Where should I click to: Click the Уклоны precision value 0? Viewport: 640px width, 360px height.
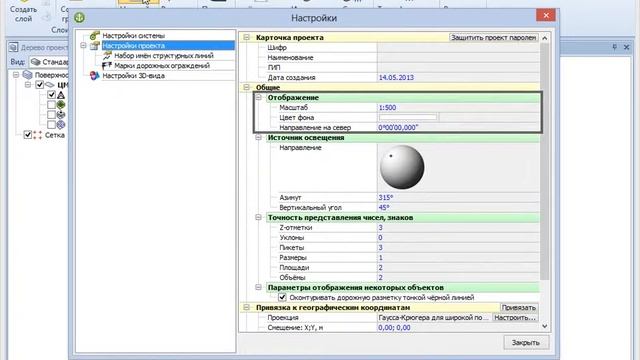tap(380, 238)
